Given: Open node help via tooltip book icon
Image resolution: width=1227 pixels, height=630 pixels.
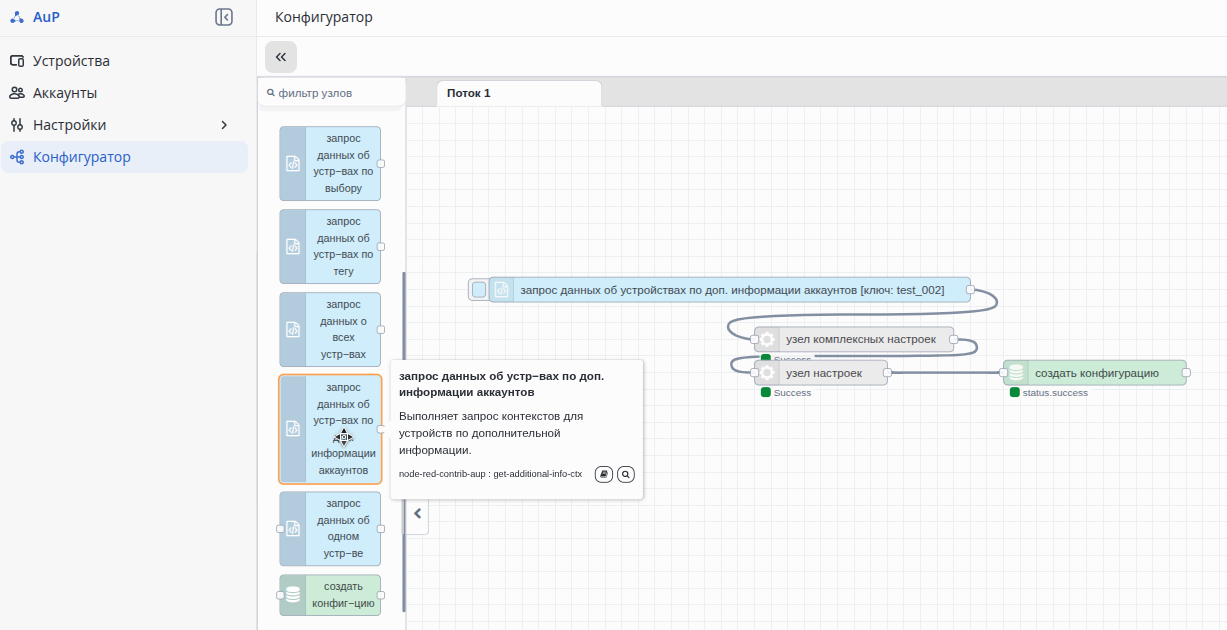Looking at the screenshot, I should point(604,474).
